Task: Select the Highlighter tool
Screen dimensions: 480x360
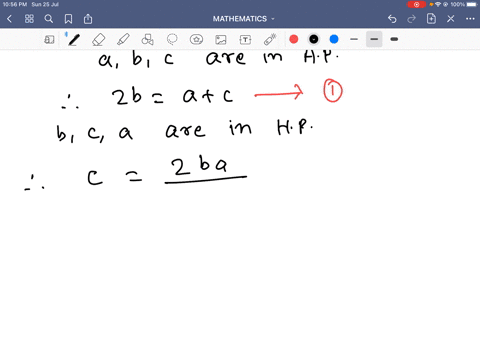Action: (123, 39)
